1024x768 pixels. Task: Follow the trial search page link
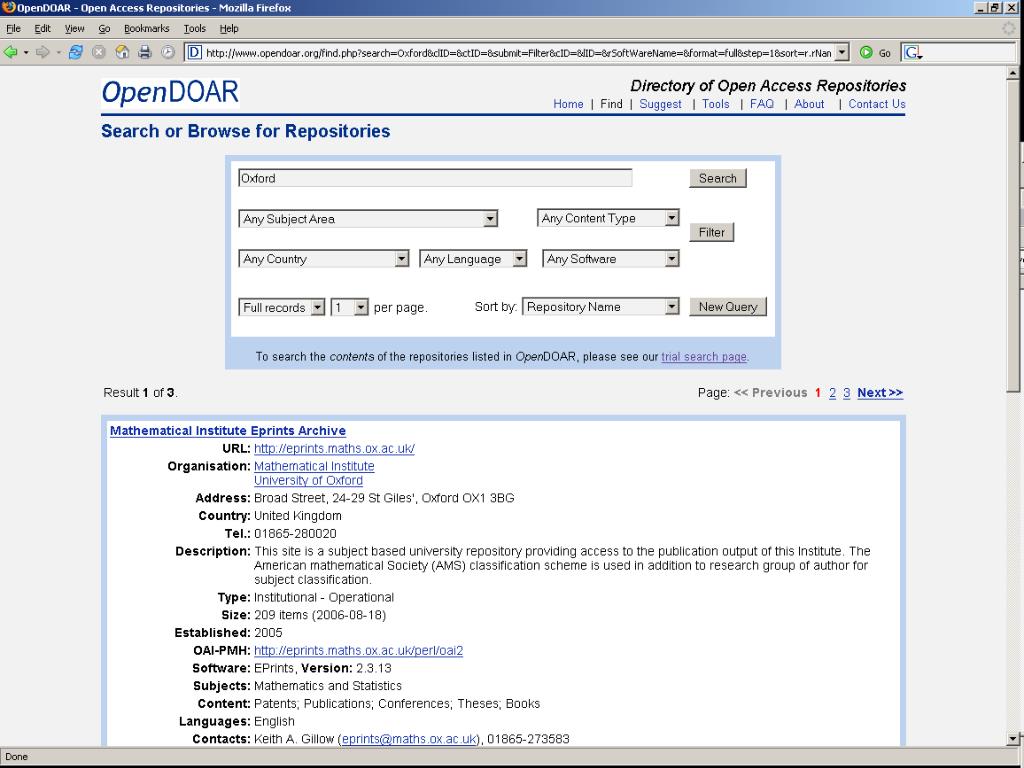(x=704, y=357)
